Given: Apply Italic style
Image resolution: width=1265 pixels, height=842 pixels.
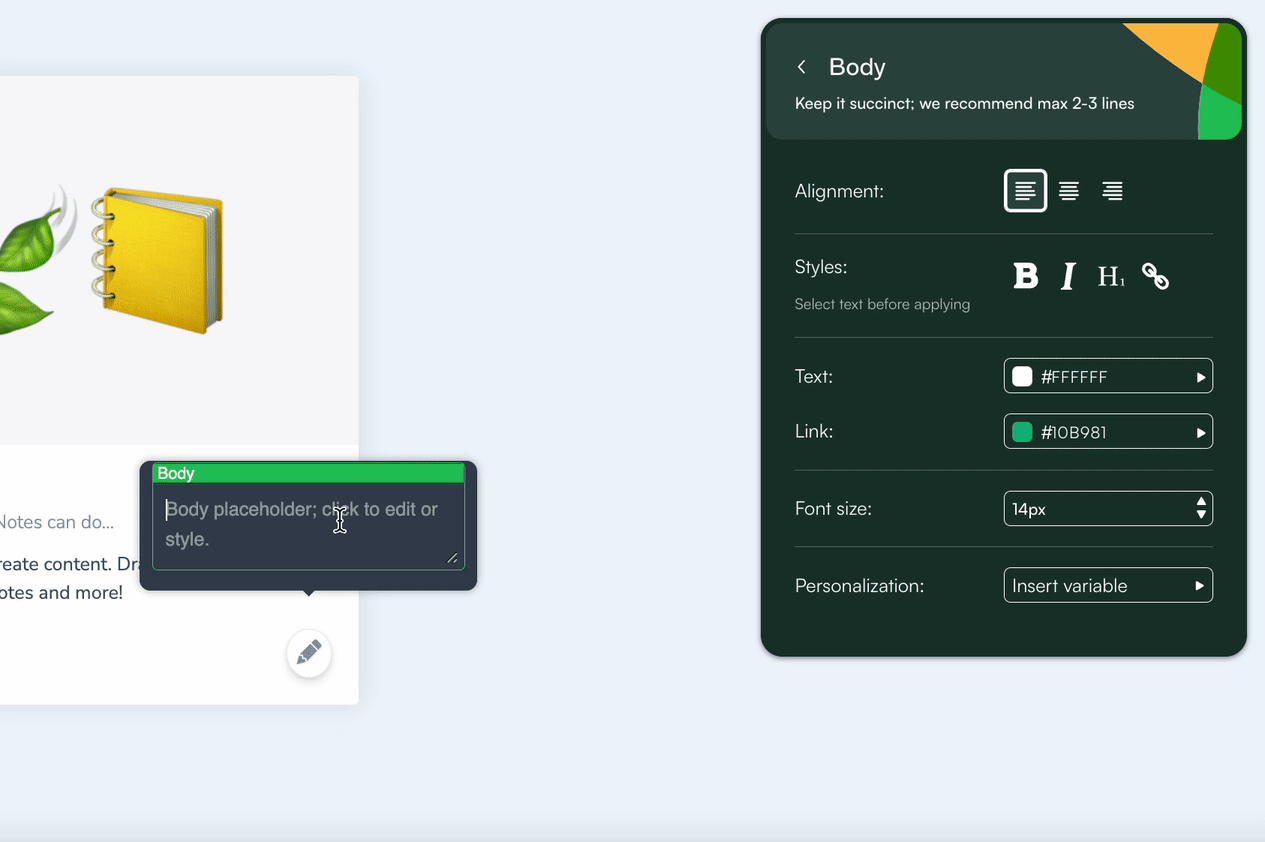Looking at the screenshot, I should tap(1067, 276).
